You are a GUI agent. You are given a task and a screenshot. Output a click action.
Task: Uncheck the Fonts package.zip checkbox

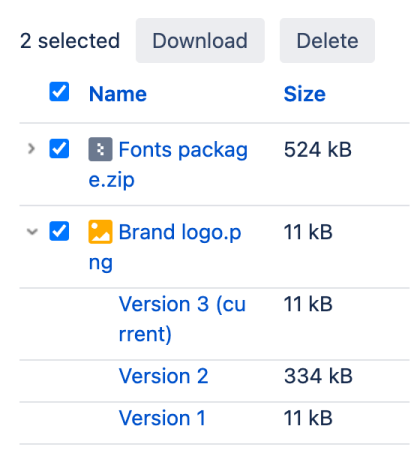59,149
